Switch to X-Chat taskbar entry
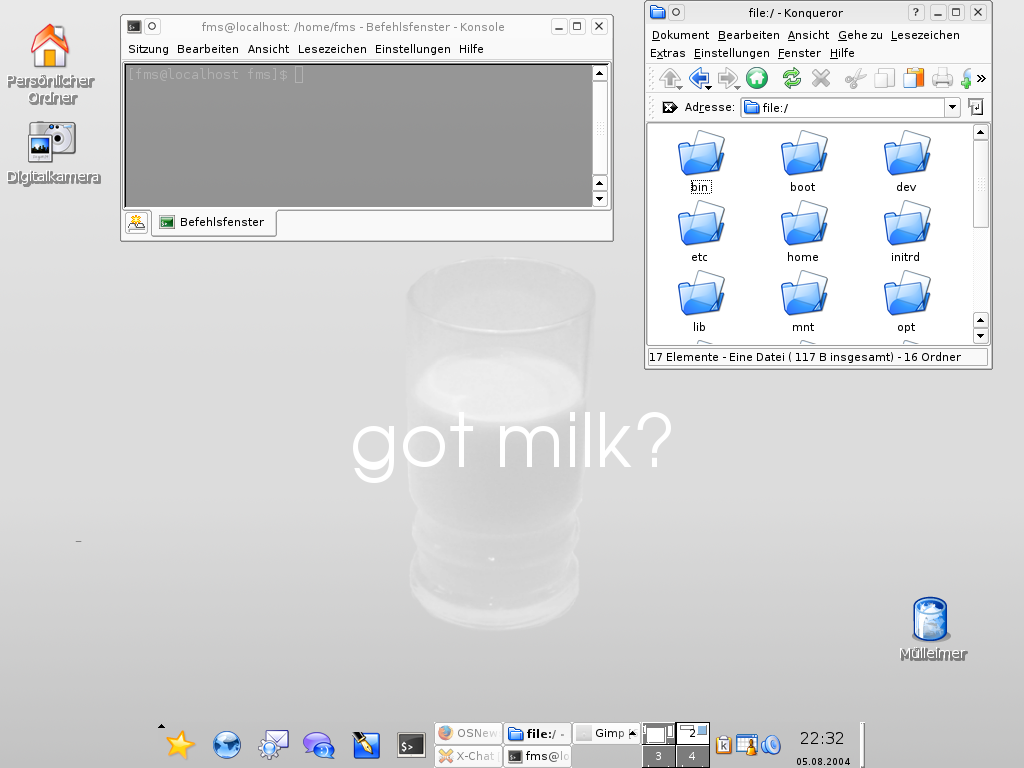Image resolution: width=1024 pixels, height=768 pixels. click(469, 756)
